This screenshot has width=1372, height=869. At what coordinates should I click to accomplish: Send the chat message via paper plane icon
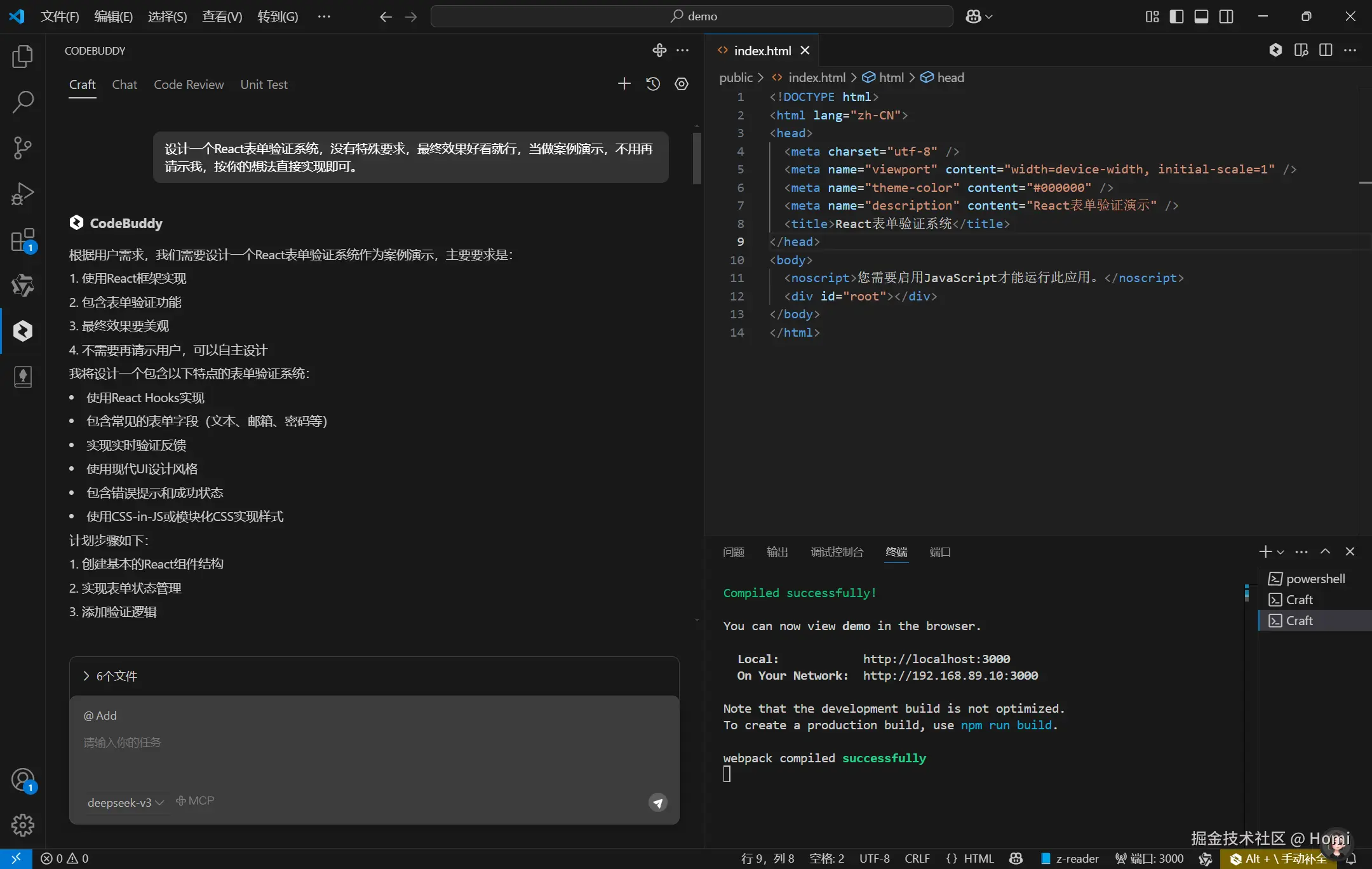click(657, 802)
